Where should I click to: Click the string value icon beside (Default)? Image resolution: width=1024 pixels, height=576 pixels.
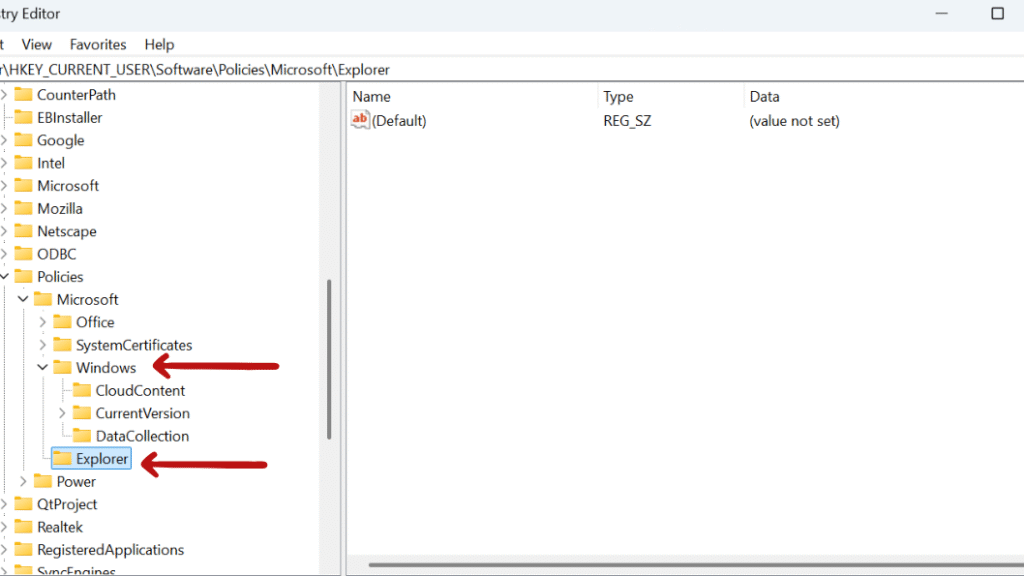coord(360,120)
